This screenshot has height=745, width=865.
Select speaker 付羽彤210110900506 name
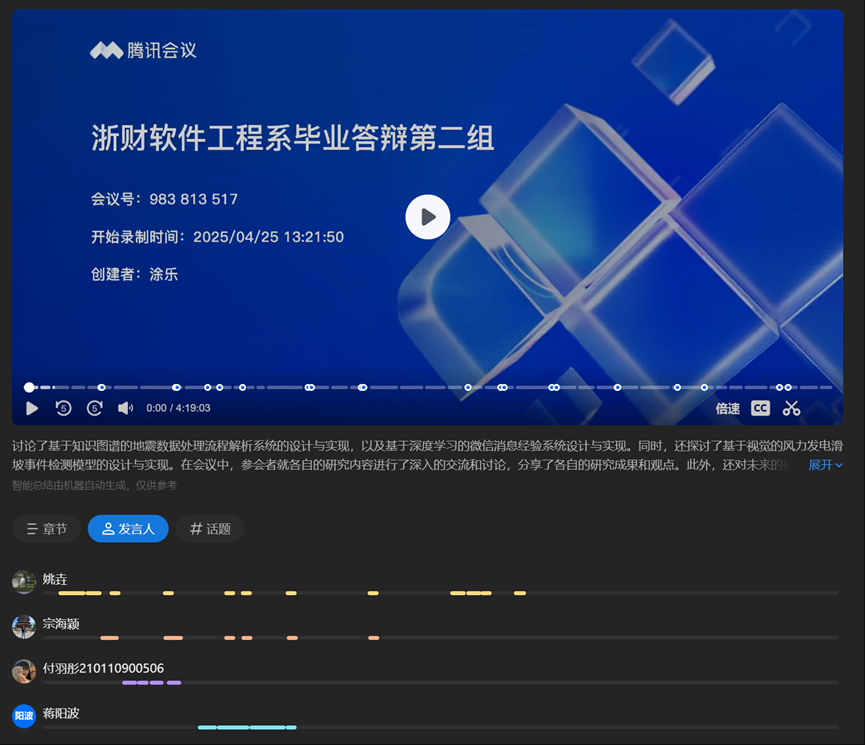[x=103, y=668]
